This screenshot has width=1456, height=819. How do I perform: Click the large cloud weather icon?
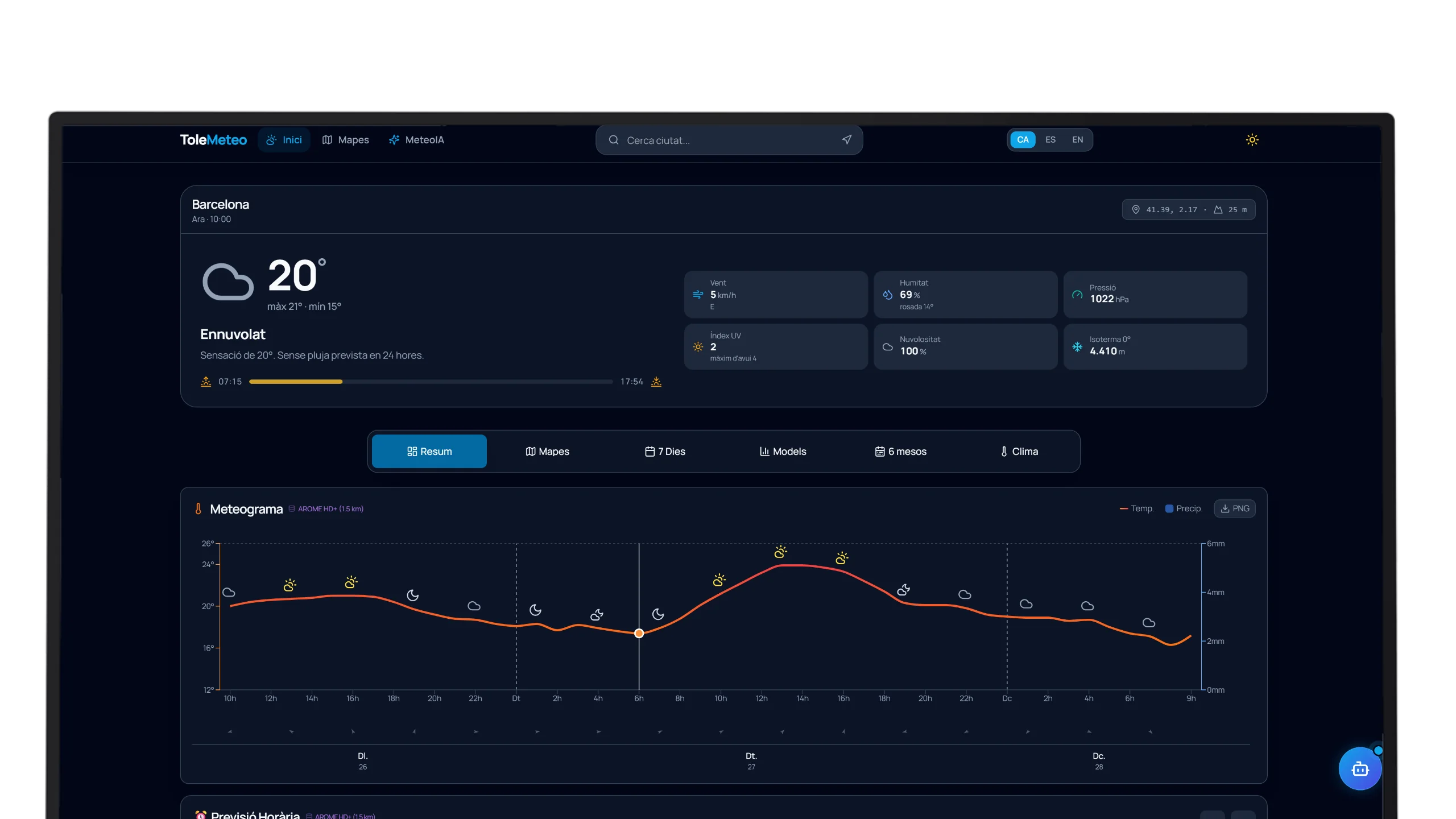(x=228, y=281)
